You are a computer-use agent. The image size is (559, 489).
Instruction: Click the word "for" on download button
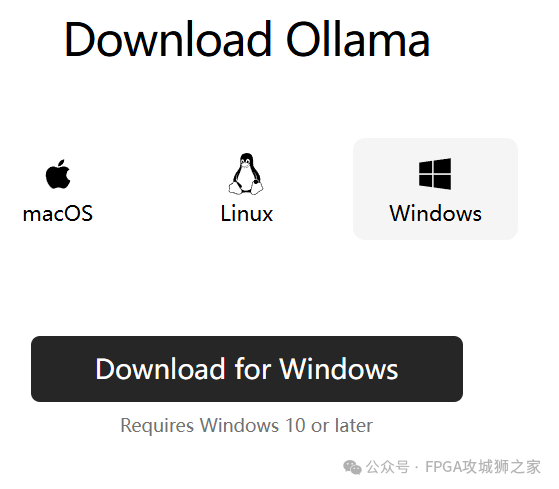coord(252,369)
